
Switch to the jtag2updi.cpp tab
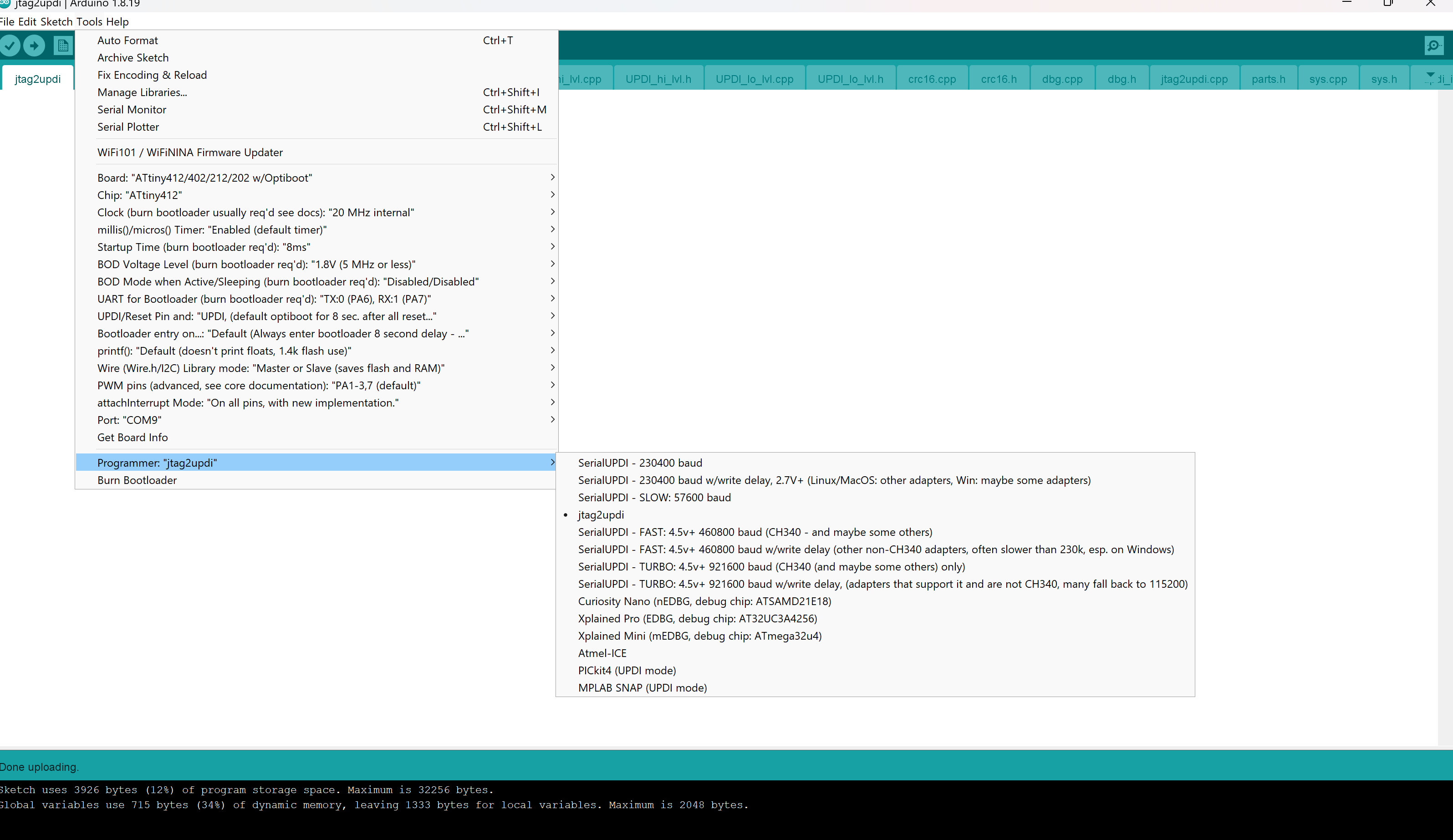pos(1193,78)
